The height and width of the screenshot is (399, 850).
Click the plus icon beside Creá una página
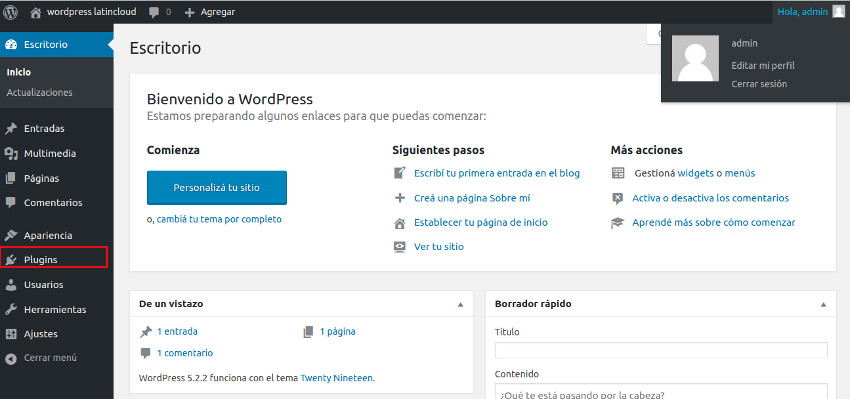[400, 198]
